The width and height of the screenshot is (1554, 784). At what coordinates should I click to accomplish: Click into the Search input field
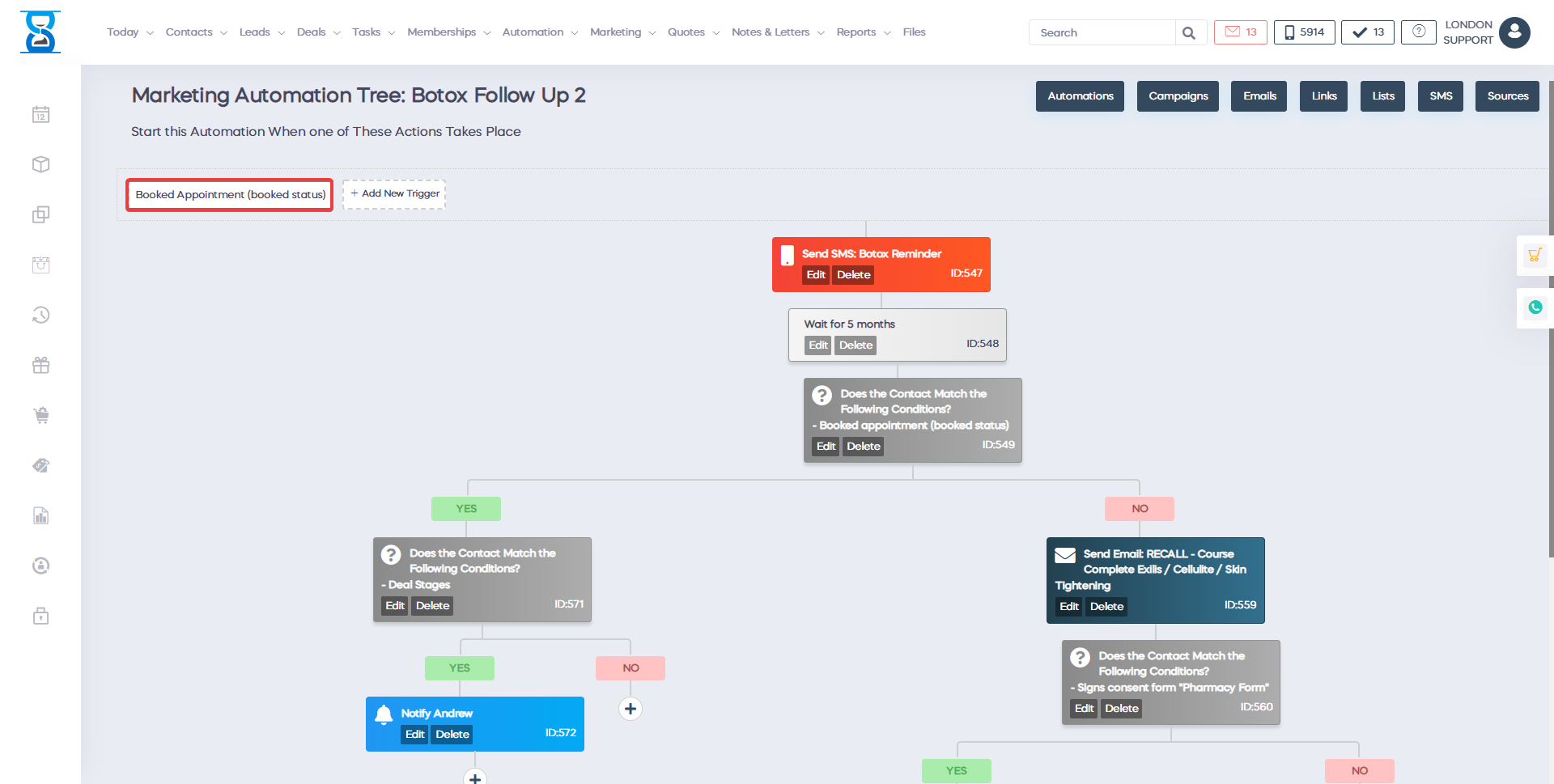point(1102,33)
